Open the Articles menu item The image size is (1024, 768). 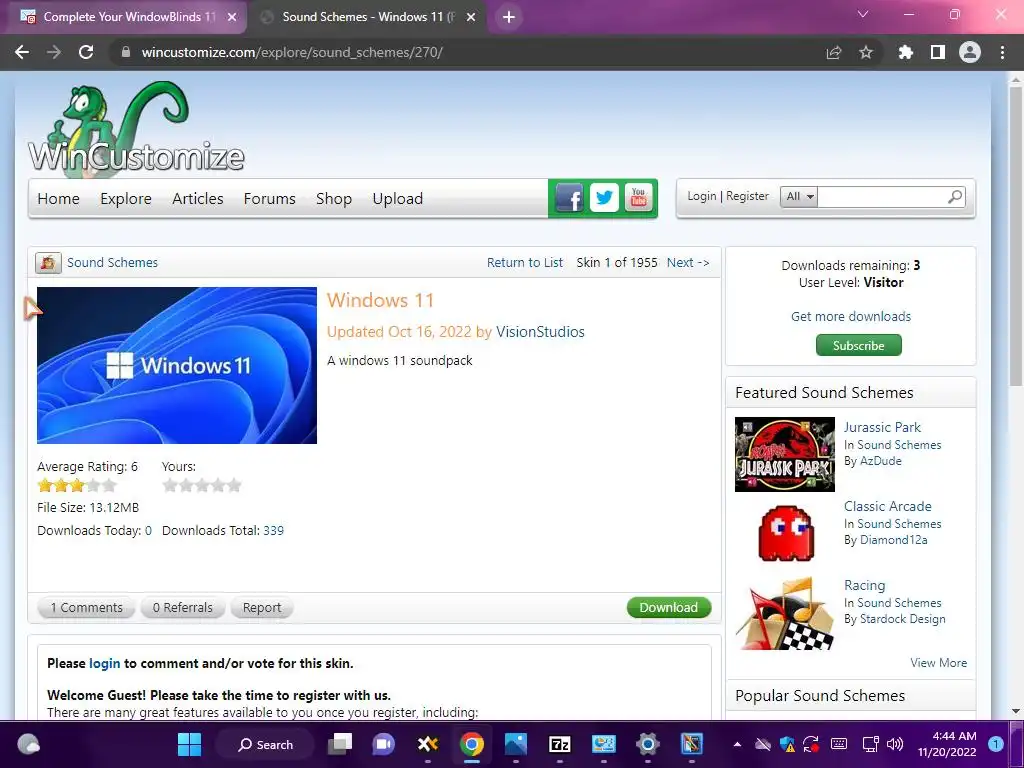198,199
